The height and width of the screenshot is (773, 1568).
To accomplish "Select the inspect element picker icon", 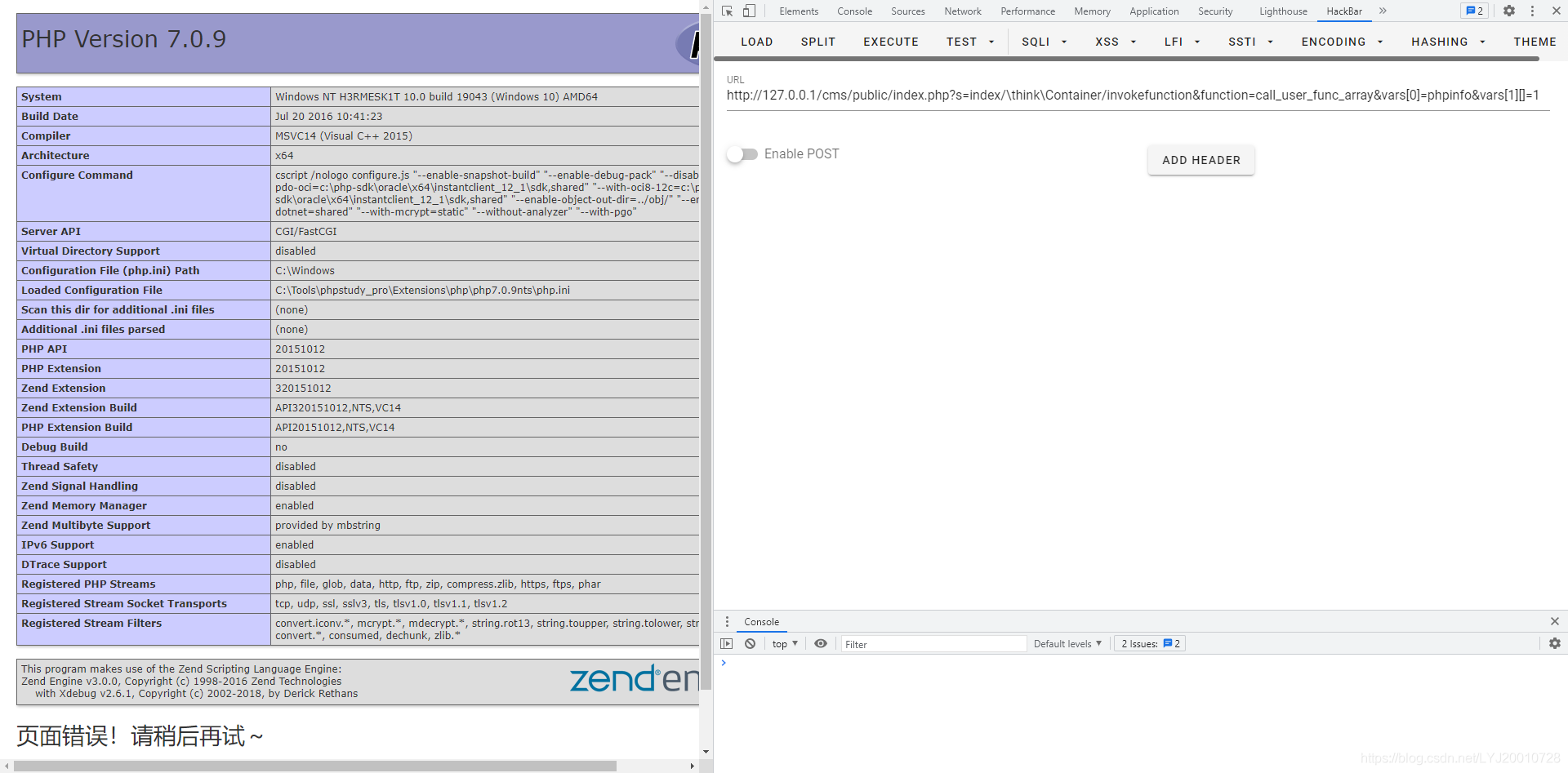I will point(727,11).
